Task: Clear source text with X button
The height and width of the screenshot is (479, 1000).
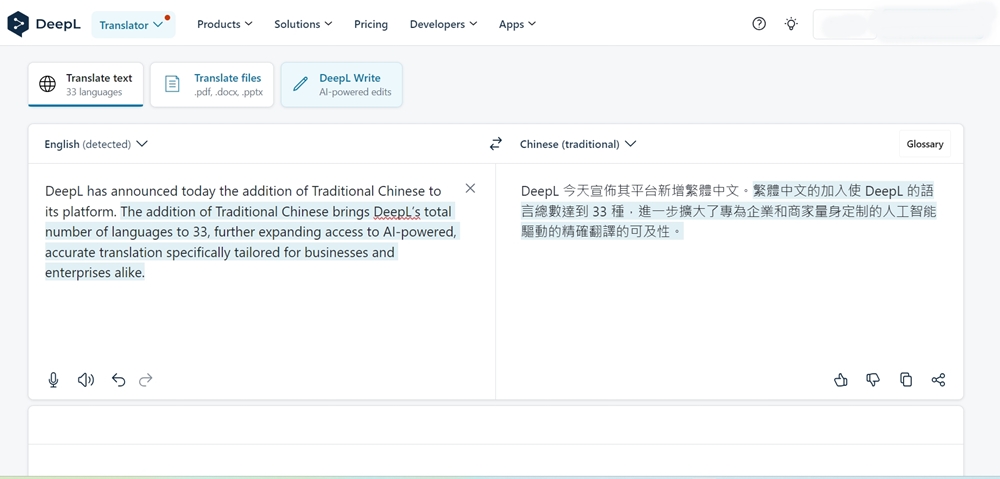Action: pos(470,188)
